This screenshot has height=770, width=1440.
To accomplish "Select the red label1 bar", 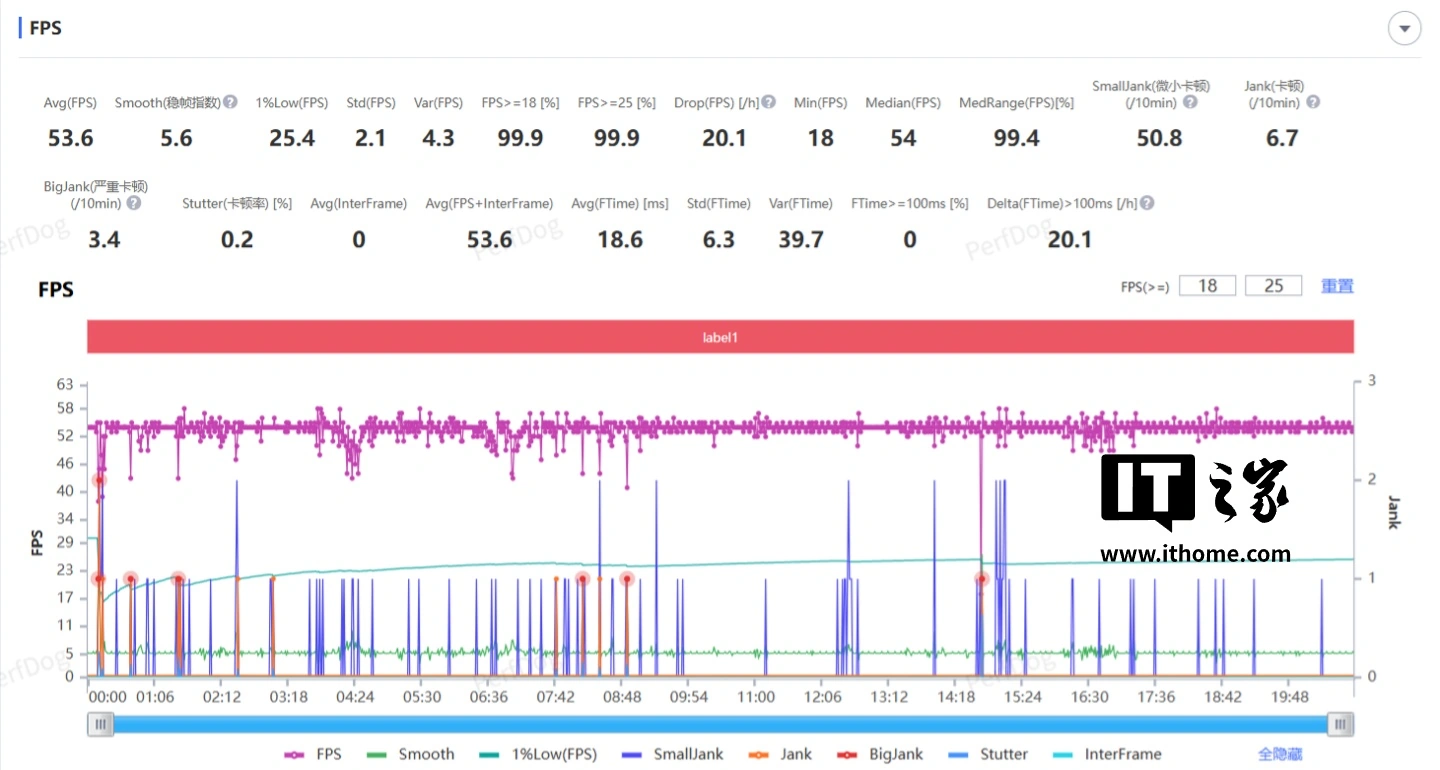I will point(720,337).
